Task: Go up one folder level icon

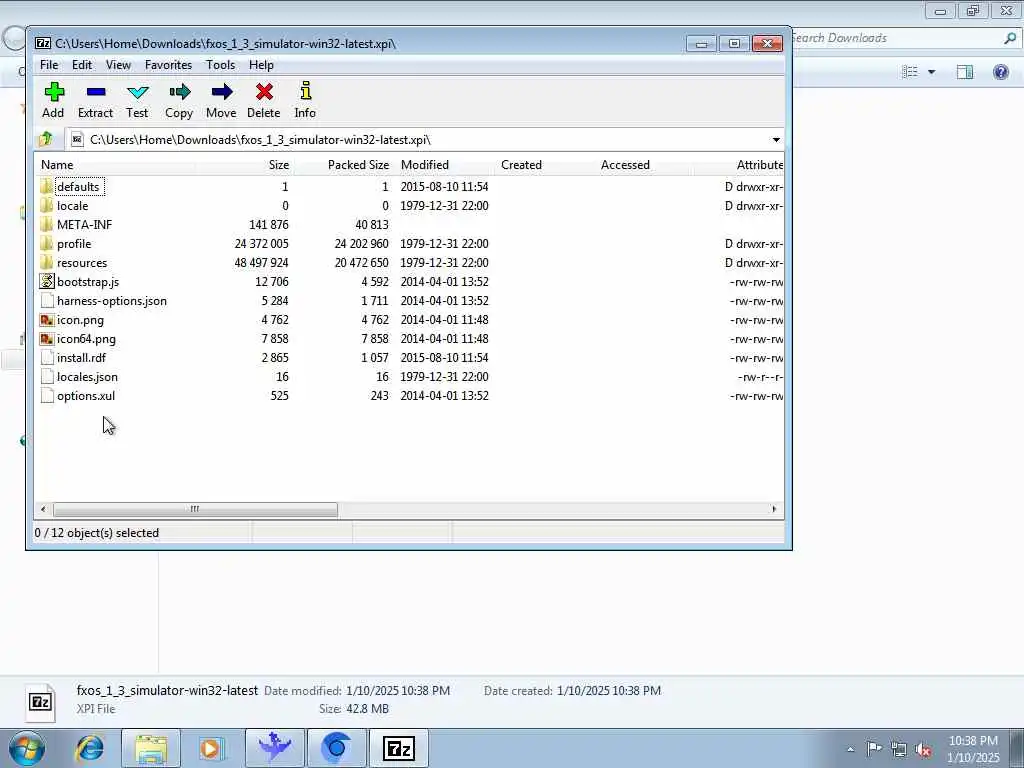Action: tap(46, 139)
